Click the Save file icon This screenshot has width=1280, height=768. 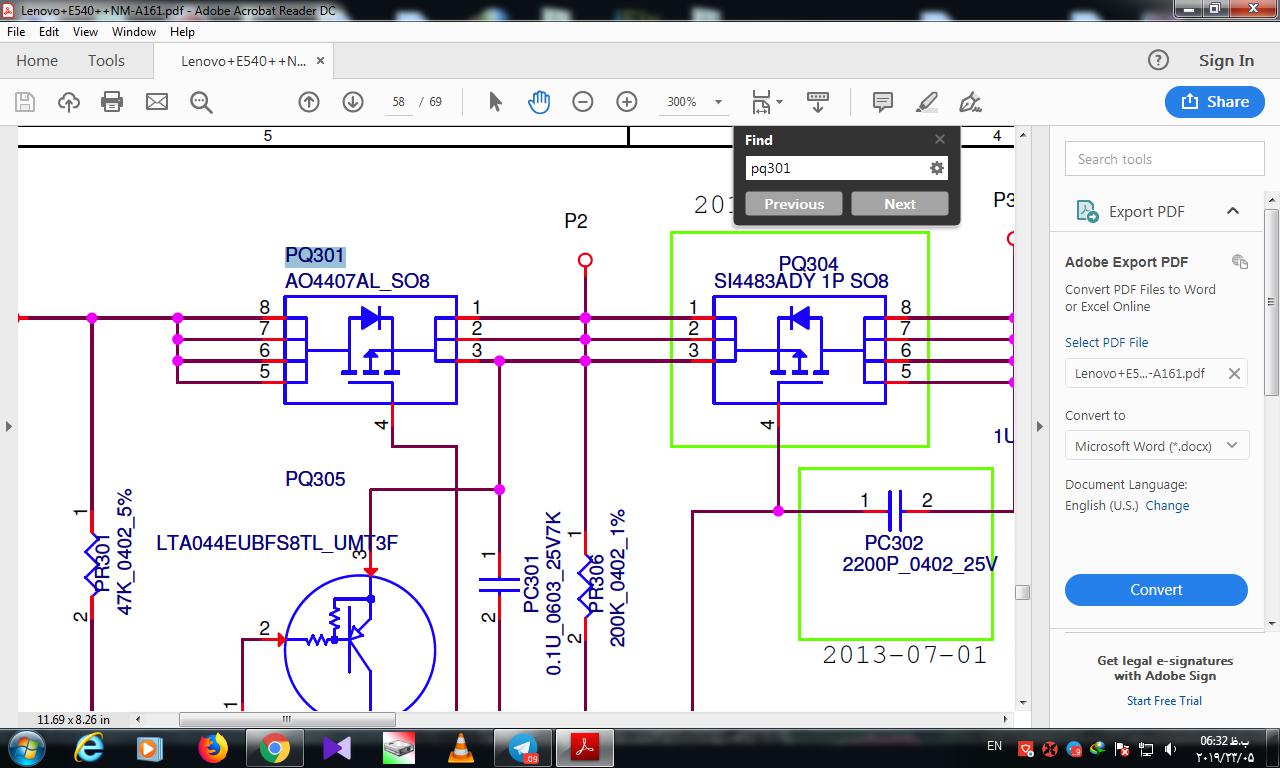25,102
